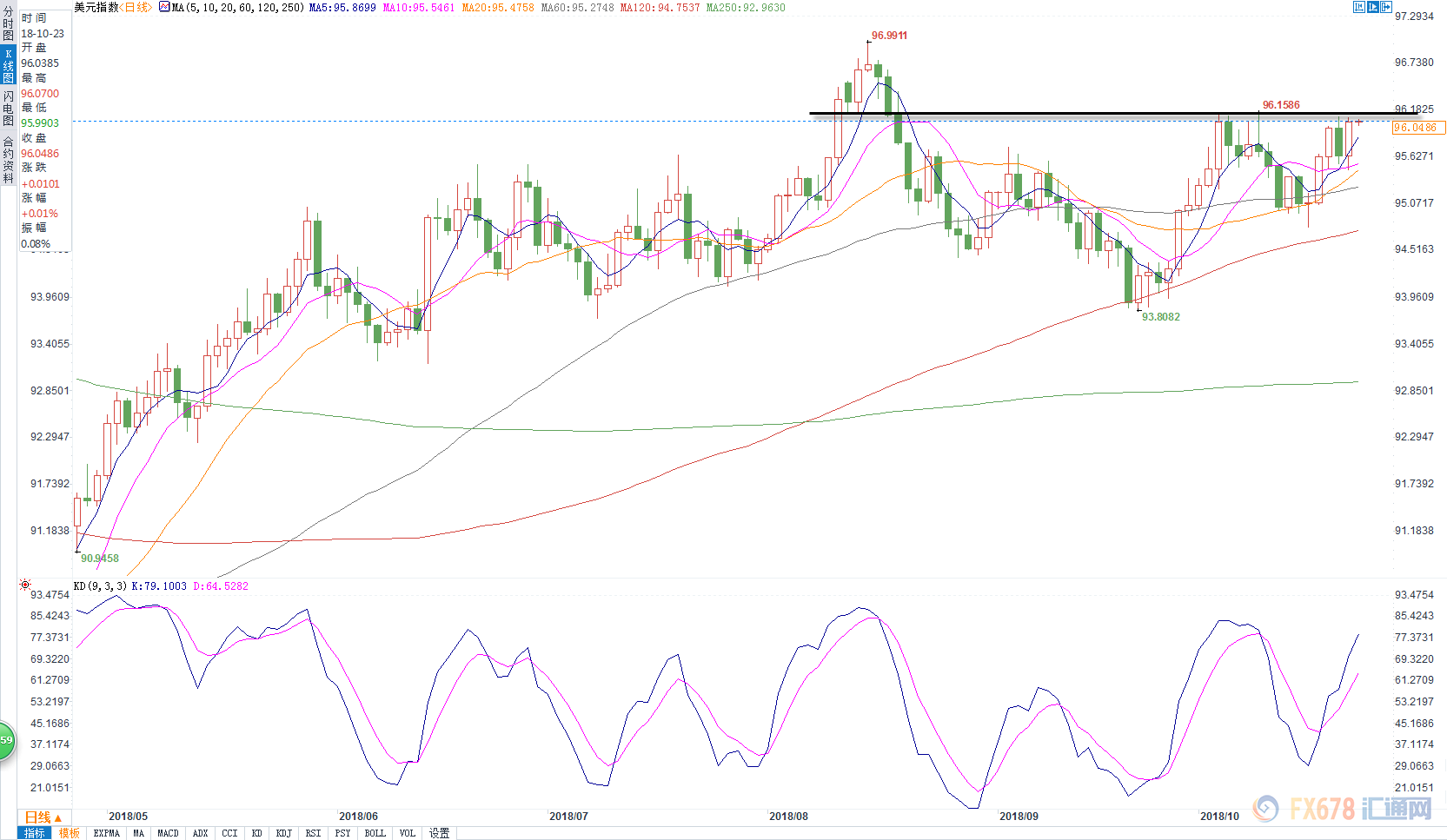Image resolution: width=1447 pixels, height=840 pixels.
Task: Apply the PSY indicator
Action: click(343, 833)
